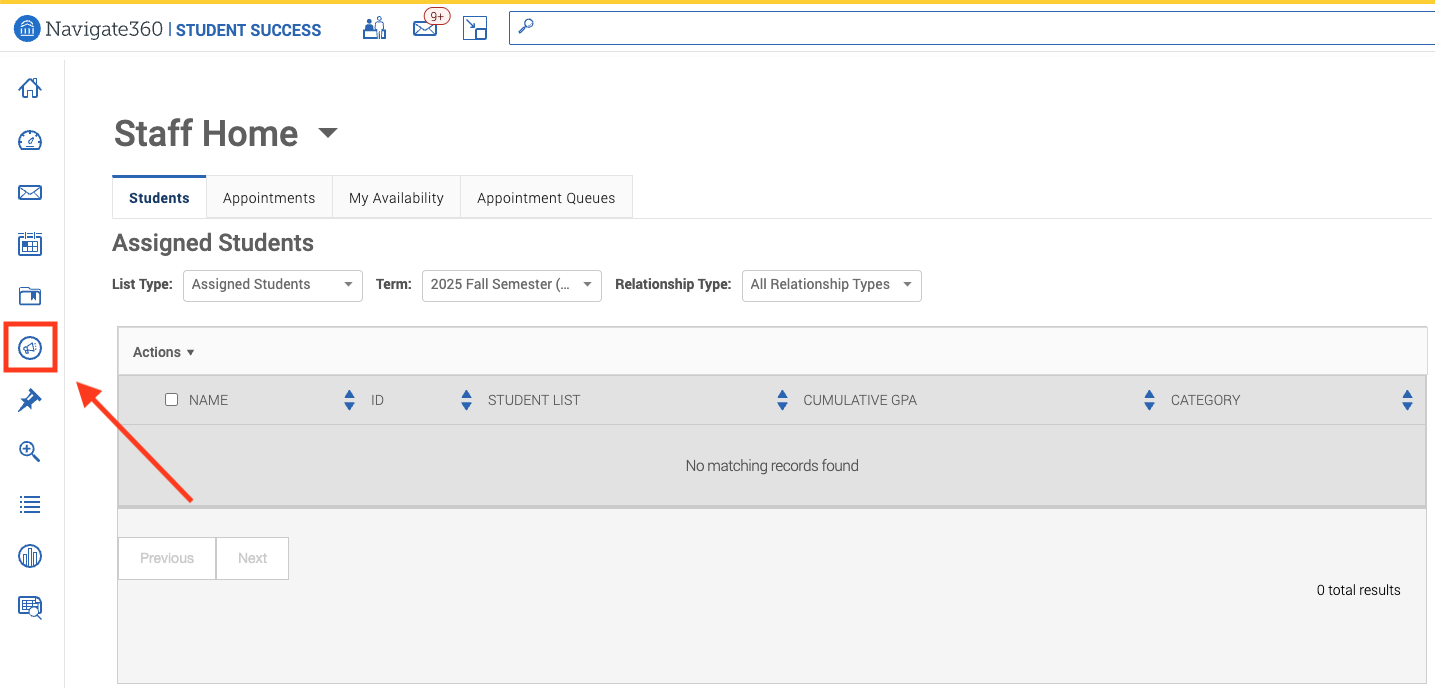Click the Next pagination button
The image size is (1435, 688).
(252, 558)
